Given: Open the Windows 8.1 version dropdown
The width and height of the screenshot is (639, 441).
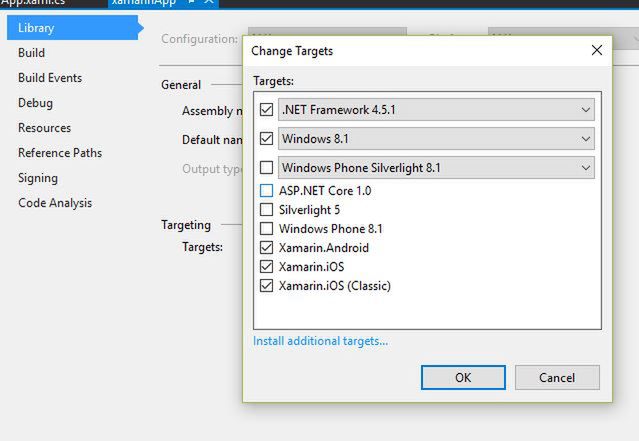Looking at the screenshot, I should pyautogui.click(x=436, y=139).
